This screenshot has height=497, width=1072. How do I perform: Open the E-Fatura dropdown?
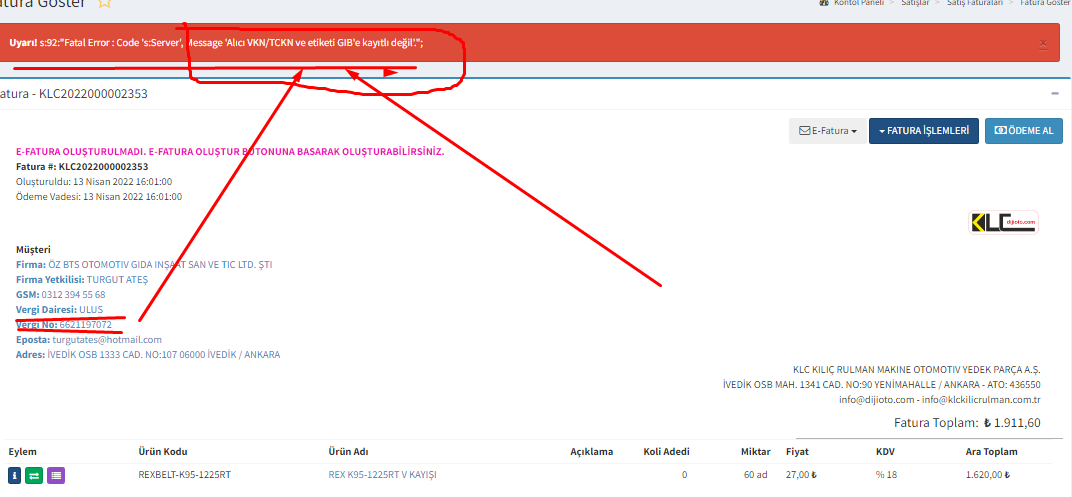click(x=828, y=131)
